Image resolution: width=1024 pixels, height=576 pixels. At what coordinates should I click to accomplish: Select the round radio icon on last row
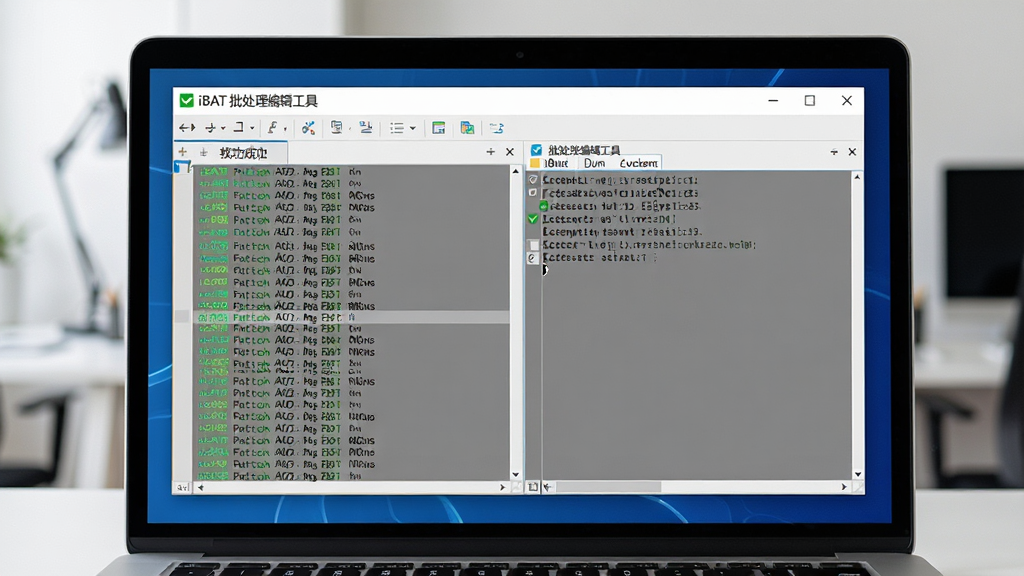point(532,258)
